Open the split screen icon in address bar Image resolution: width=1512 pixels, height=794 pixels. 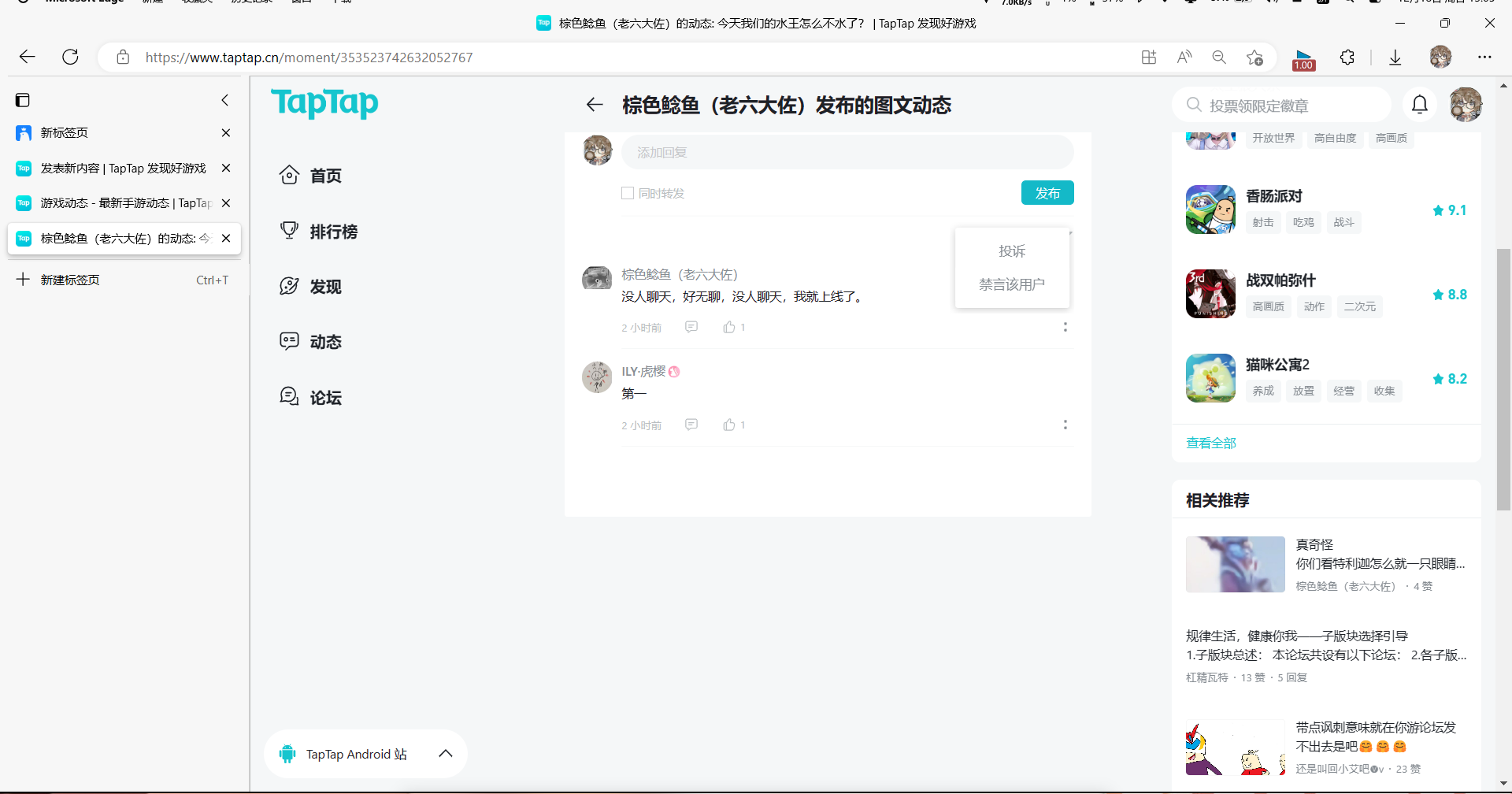tap(1149, 57)
